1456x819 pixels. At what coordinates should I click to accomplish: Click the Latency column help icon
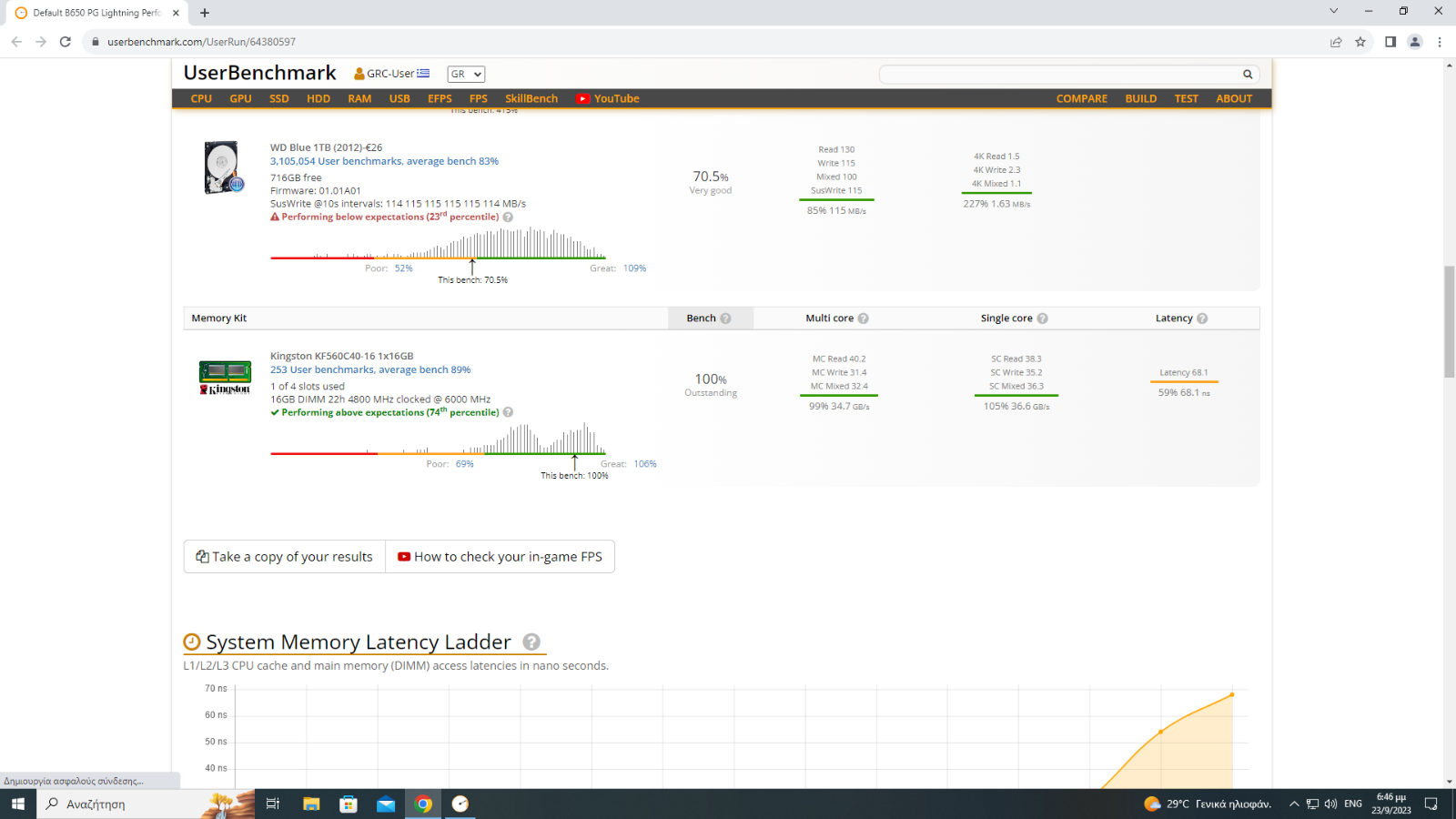click(1202, 318)
